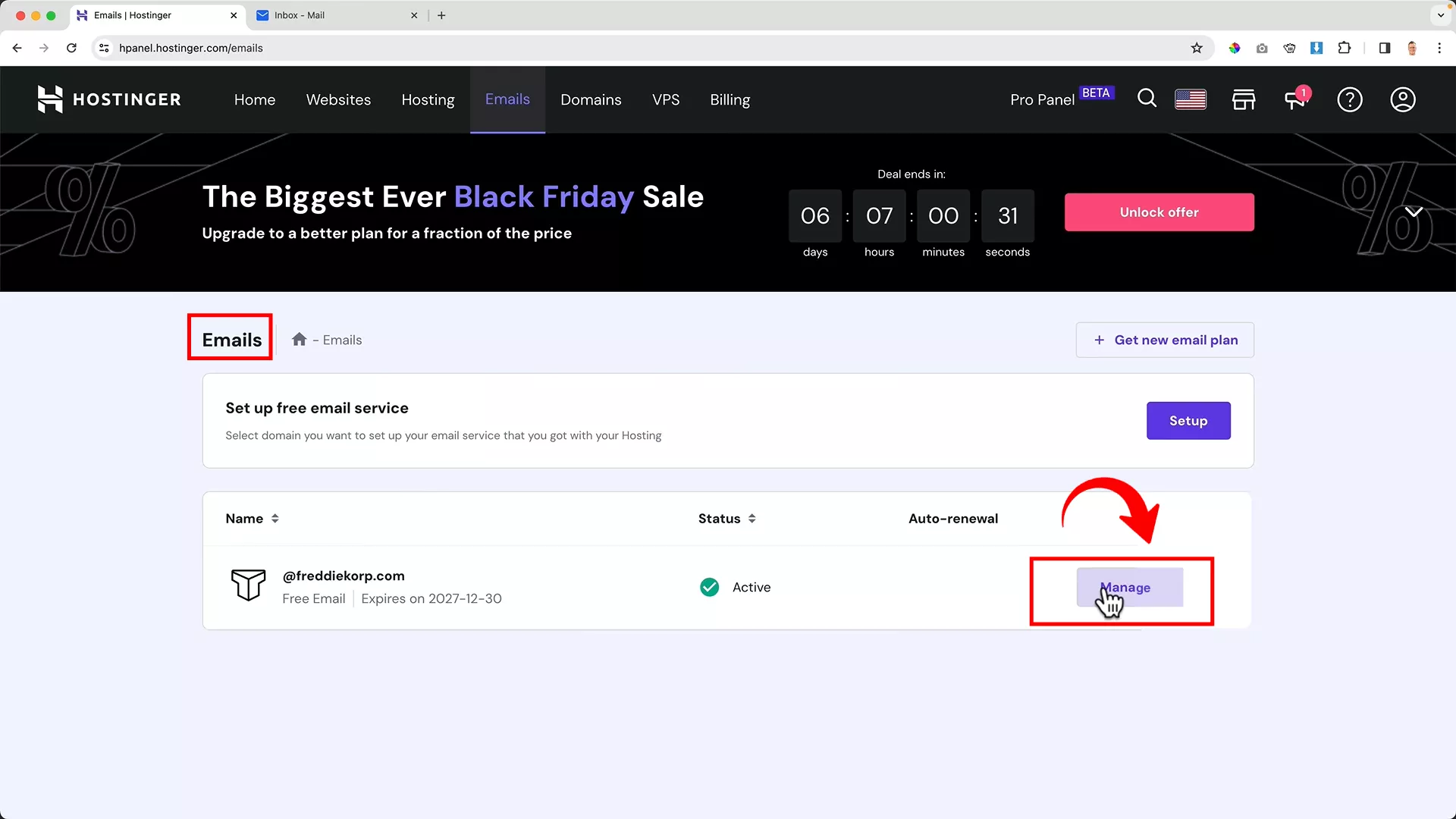
Task: Click the US flag language icon
Action: (x=1191, y=99)
